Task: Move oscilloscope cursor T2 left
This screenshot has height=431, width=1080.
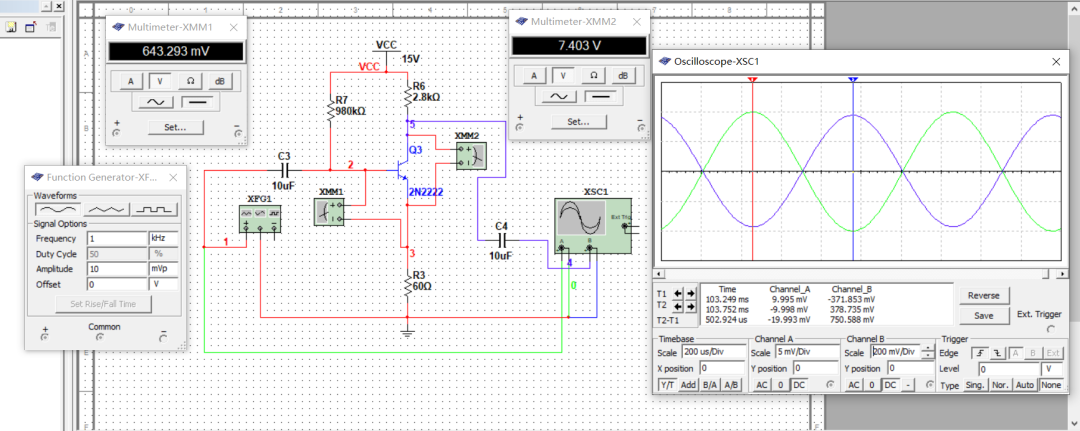Action: [677, 306]
